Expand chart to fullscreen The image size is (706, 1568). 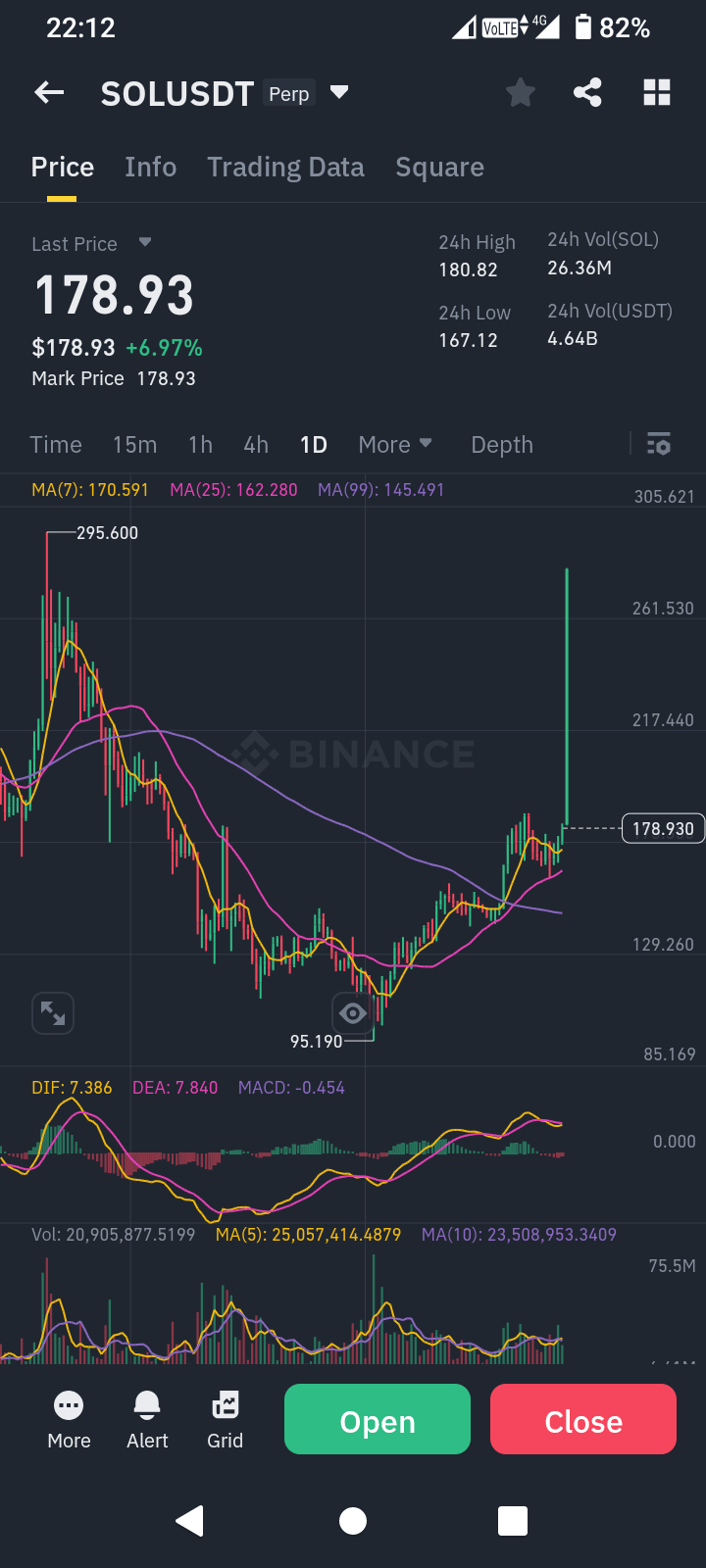coord(53,1013)
